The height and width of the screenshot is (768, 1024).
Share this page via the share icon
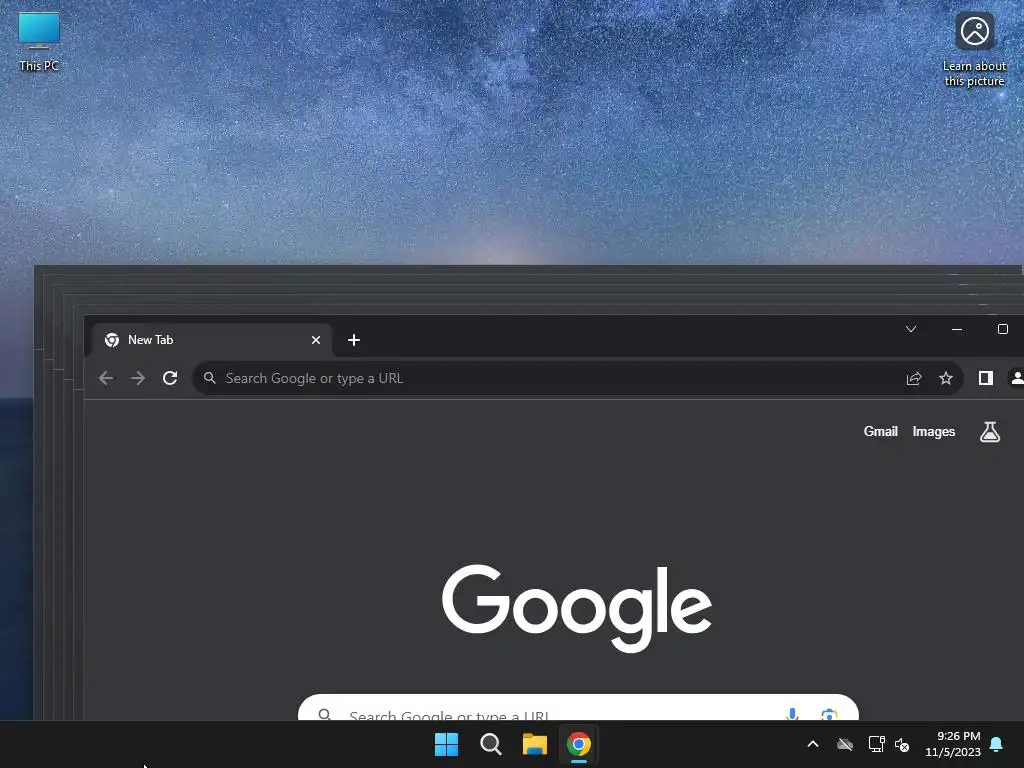point(914,378)
